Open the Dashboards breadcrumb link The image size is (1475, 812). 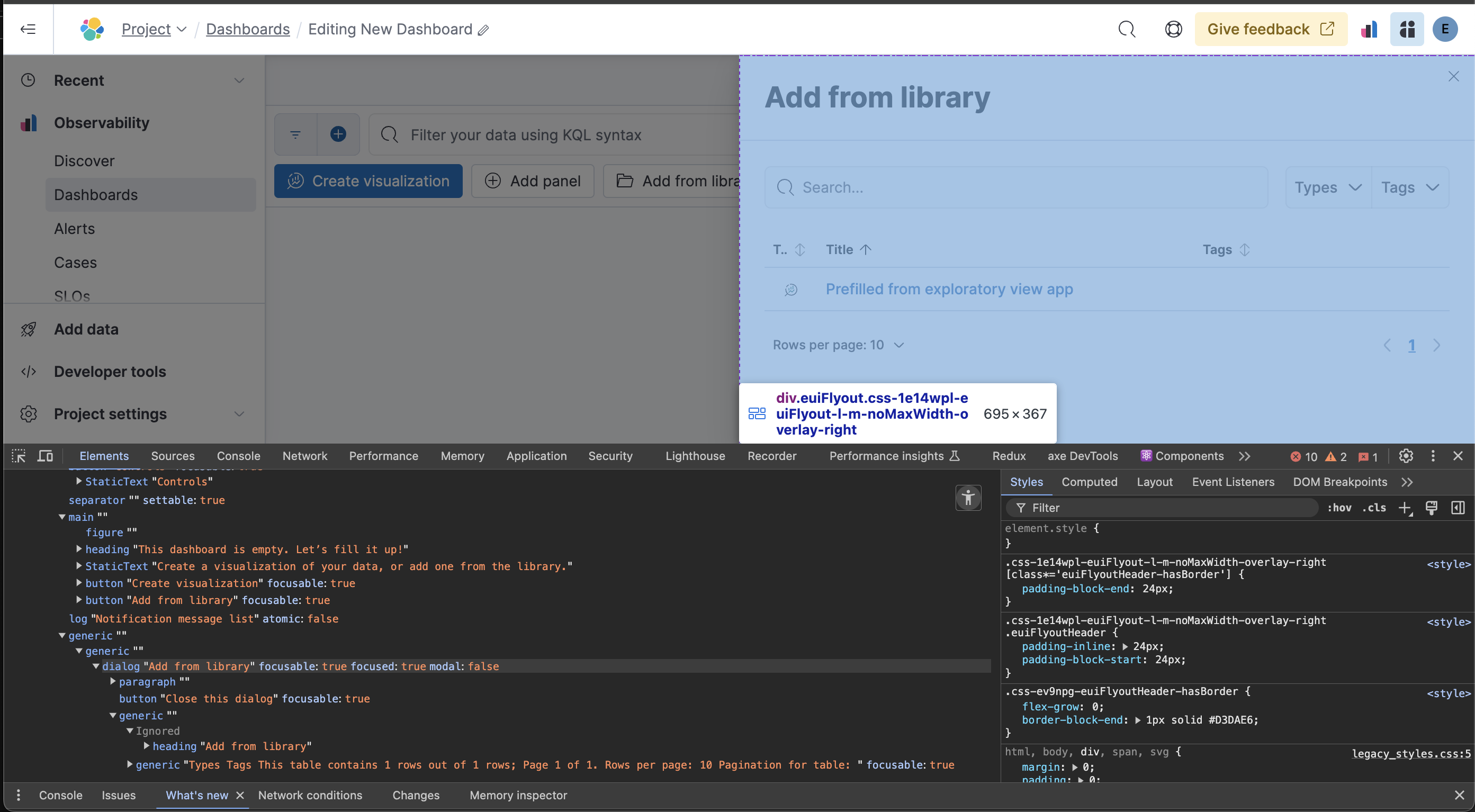click(247, 29)
